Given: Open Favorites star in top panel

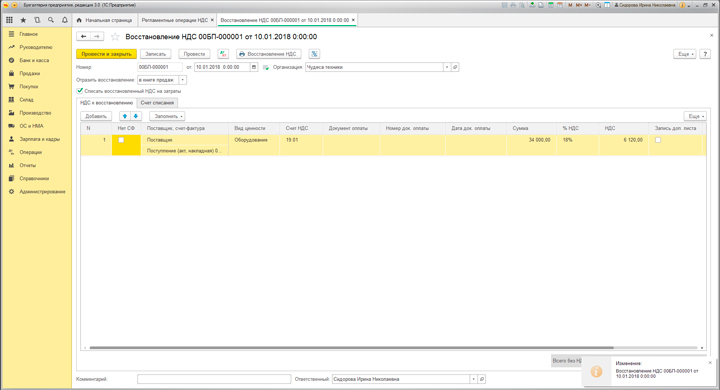Looking at the screenshot, I should click(x=23, y=20).
